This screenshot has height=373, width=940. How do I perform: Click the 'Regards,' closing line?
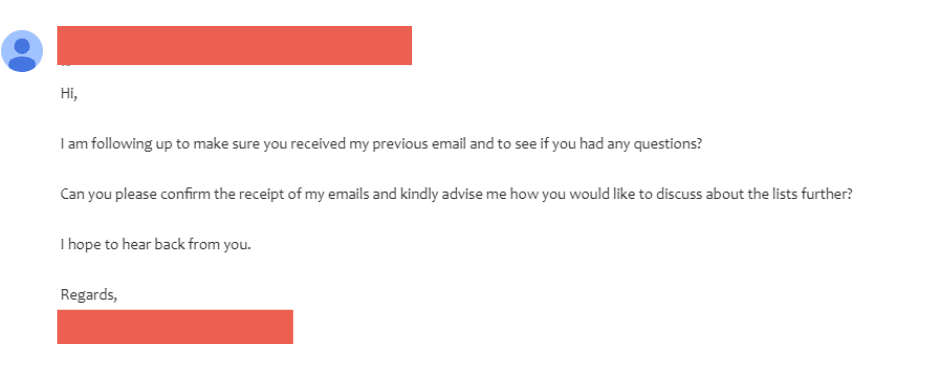[88, 295]
